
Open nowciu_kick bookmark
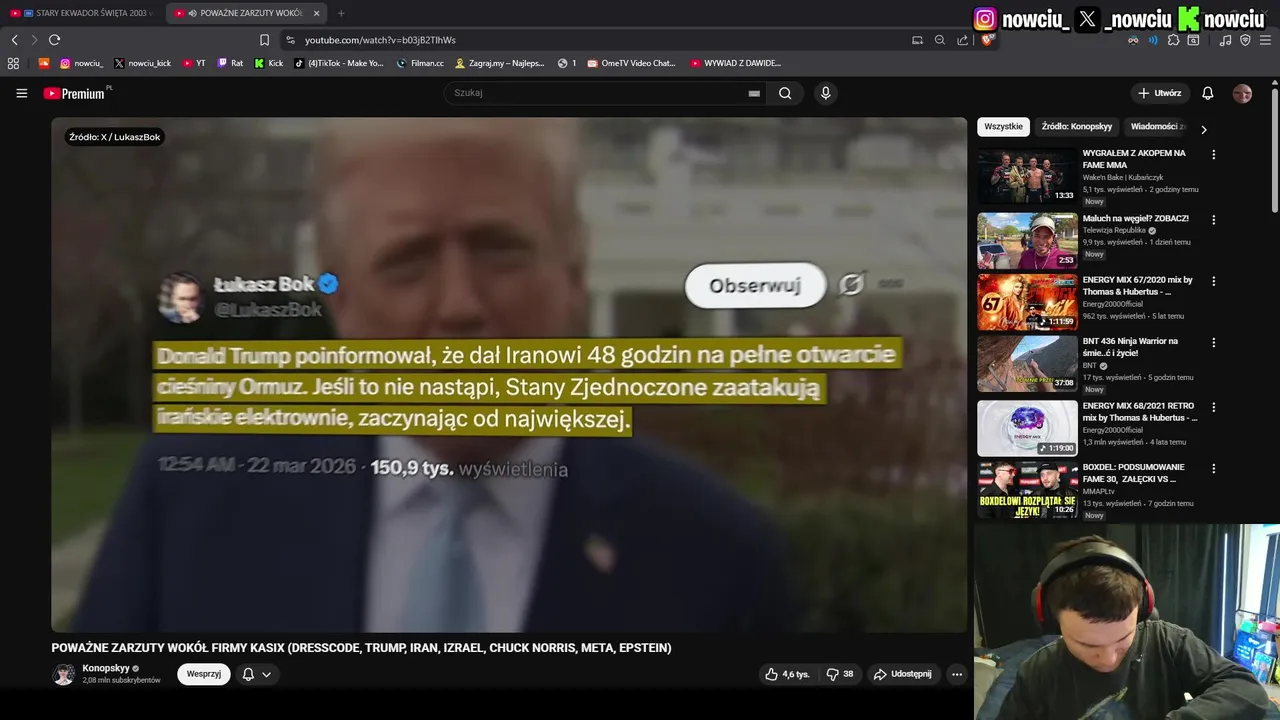[x=142, y=63]
